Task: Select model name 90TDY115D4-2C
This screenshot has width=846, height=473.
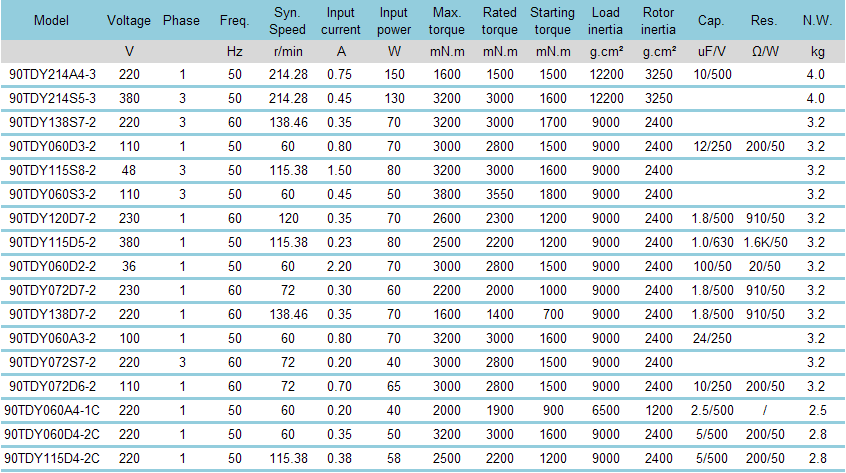Action: [52, 458]
